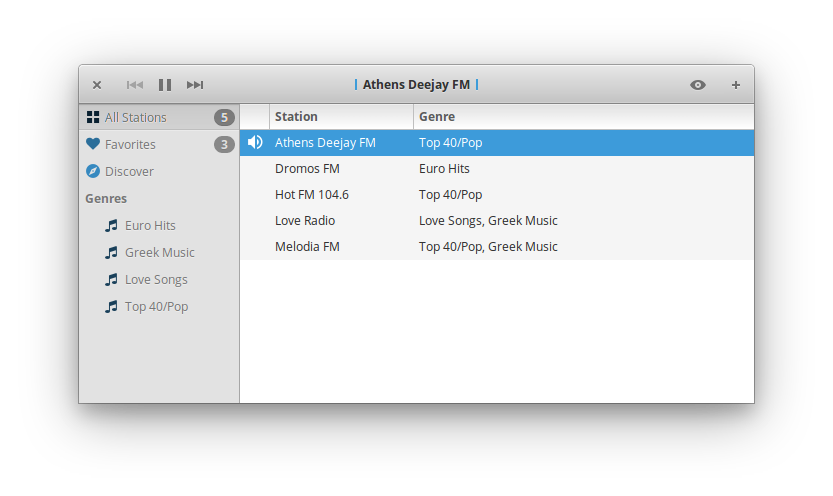Toggle the eye view button
This screenshot has width=833, height=496.
pyautogui.click(x=698, y=85)
